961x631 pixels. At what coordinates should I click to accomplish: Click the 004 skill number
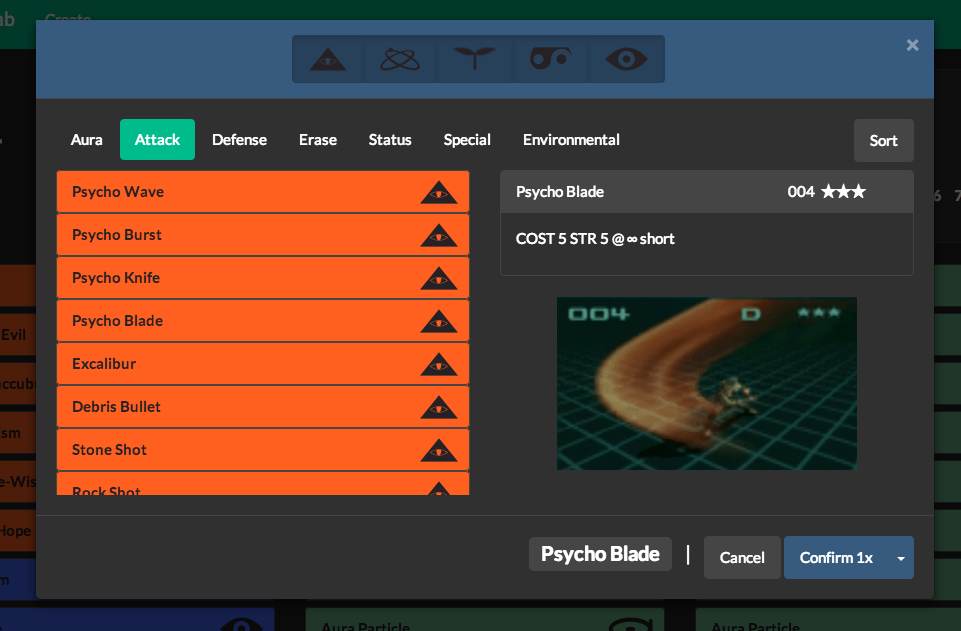coord(800,192)
